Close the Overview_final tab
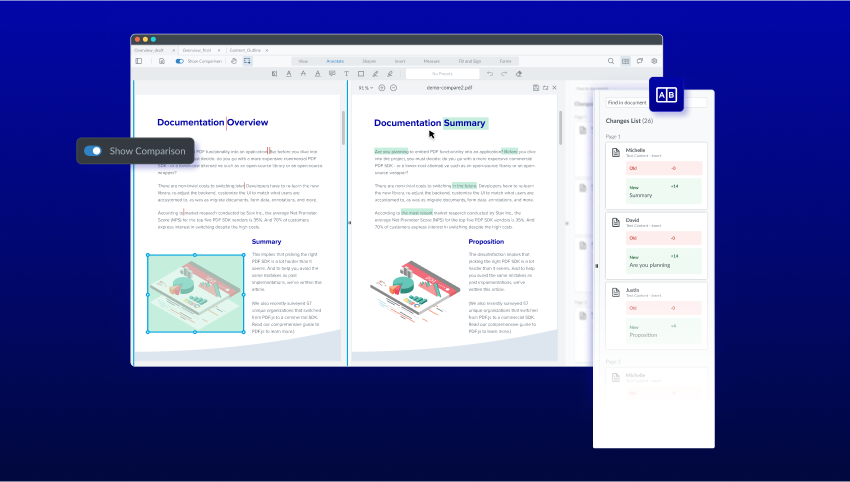 coord(219,50)
